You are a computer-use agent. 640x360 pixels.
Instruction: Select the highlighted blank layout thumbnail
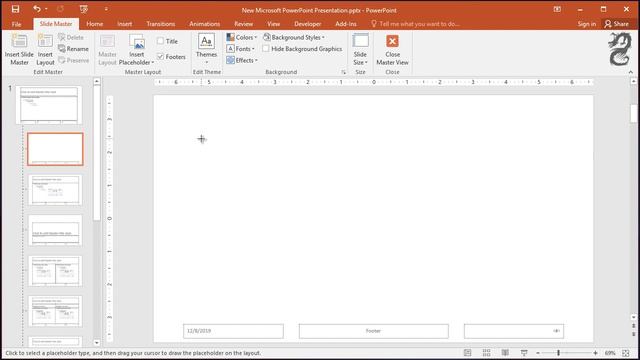[x=55, y=149]
